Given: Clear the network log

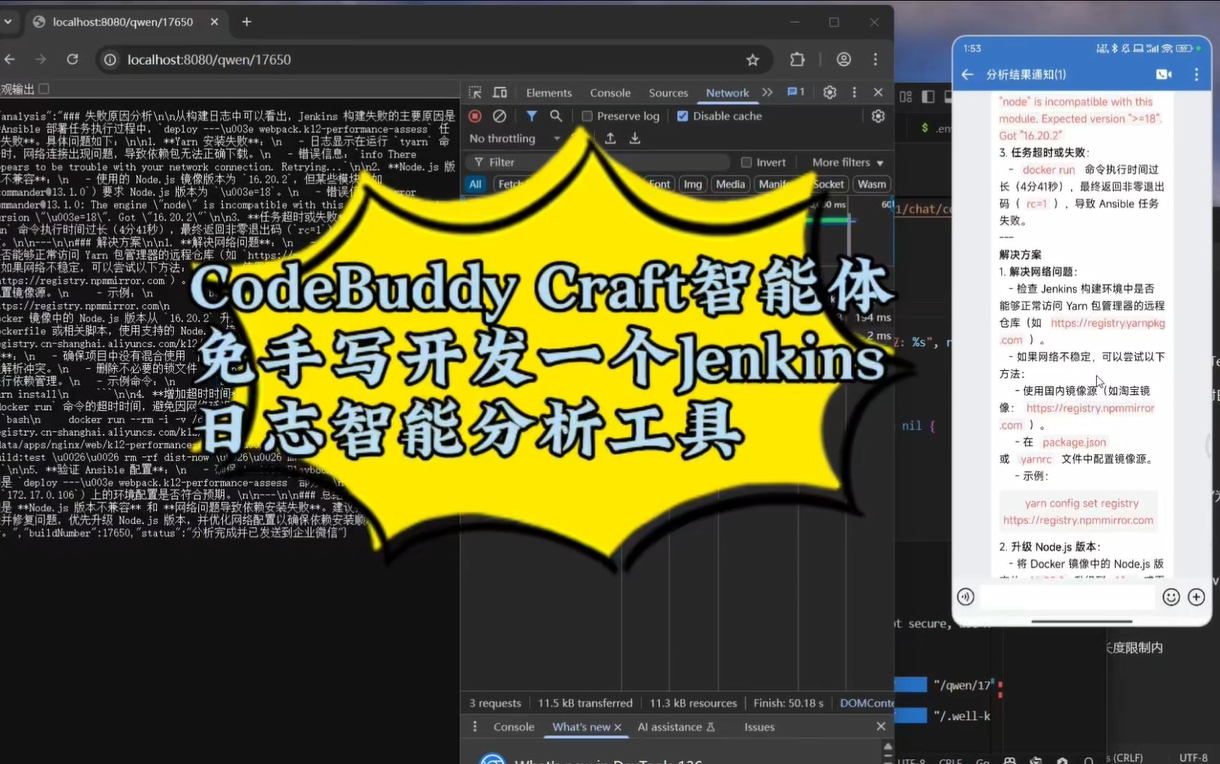Looking at the screenshot, I should (499, 116).
